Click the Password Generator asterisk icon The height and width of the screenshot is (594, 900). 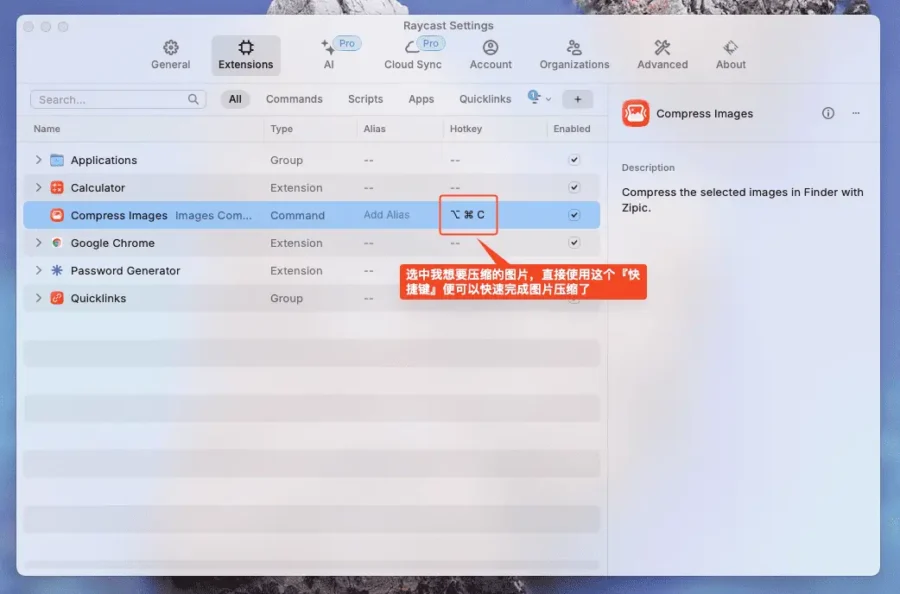point(57,270)
